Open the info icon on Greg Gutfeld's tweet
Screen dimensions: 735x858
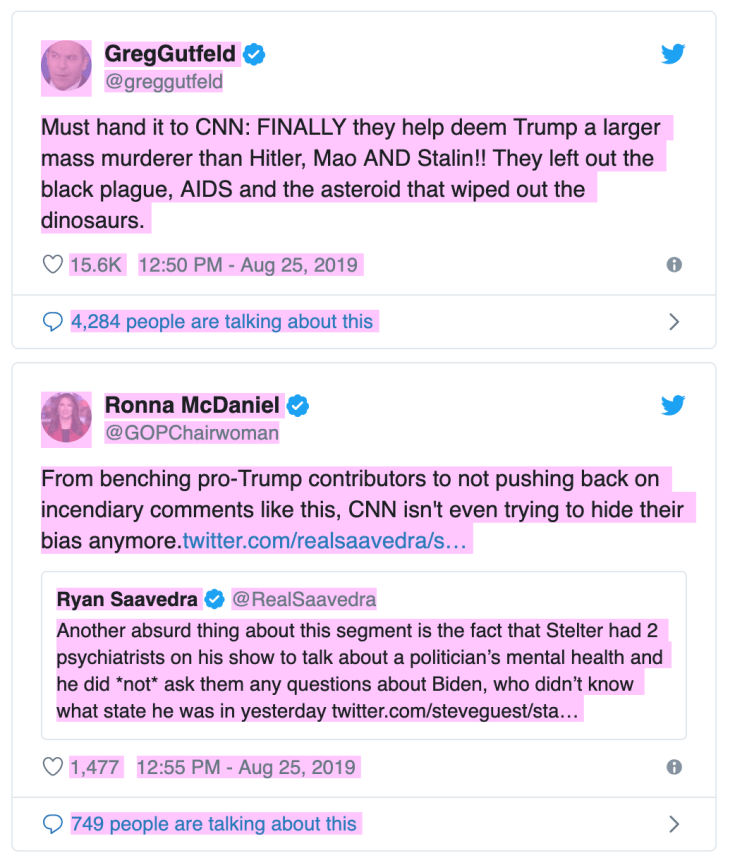coord(674,264)
